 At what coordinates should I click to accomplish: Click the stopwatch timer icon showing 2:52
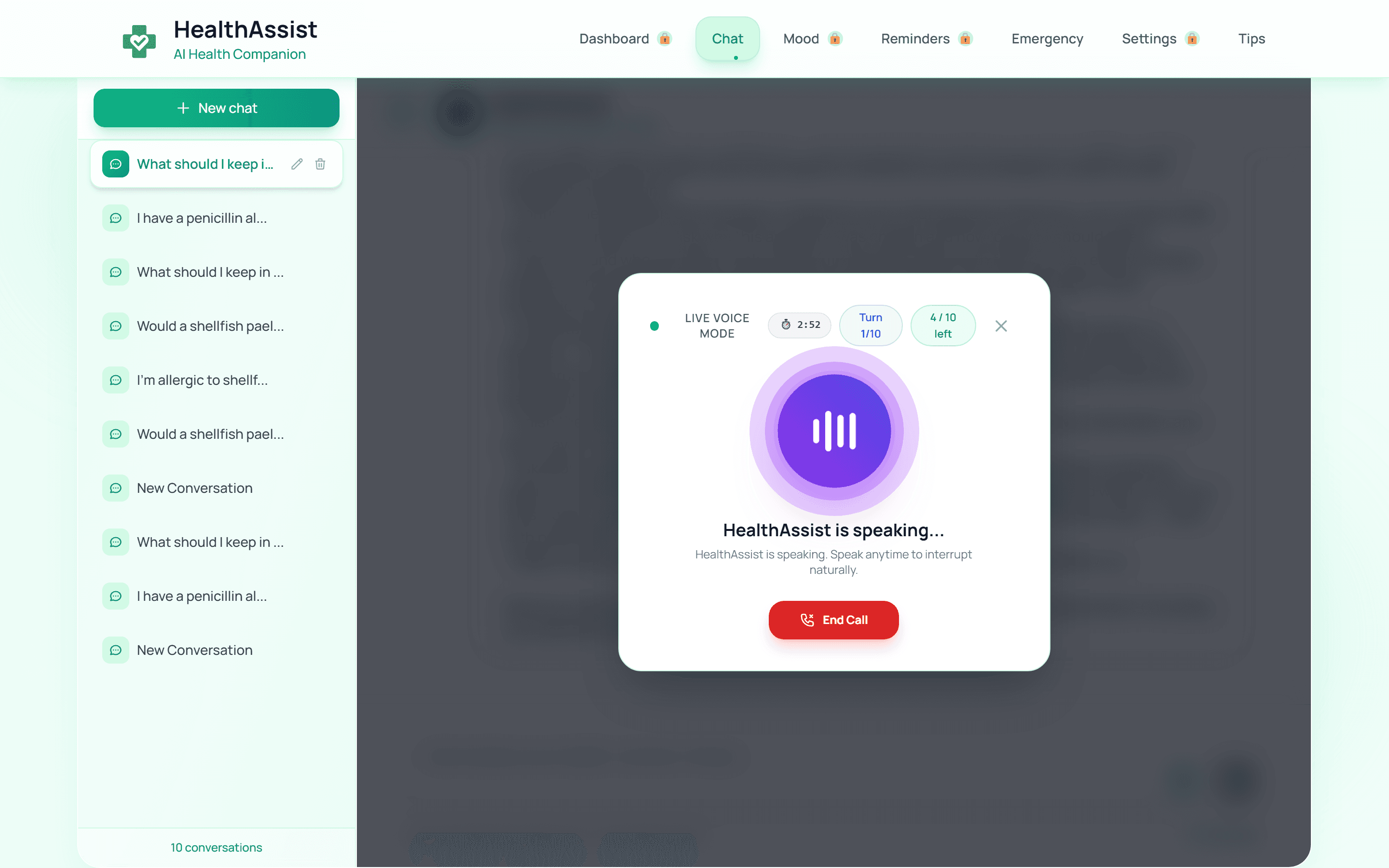(x=786, y=325)
